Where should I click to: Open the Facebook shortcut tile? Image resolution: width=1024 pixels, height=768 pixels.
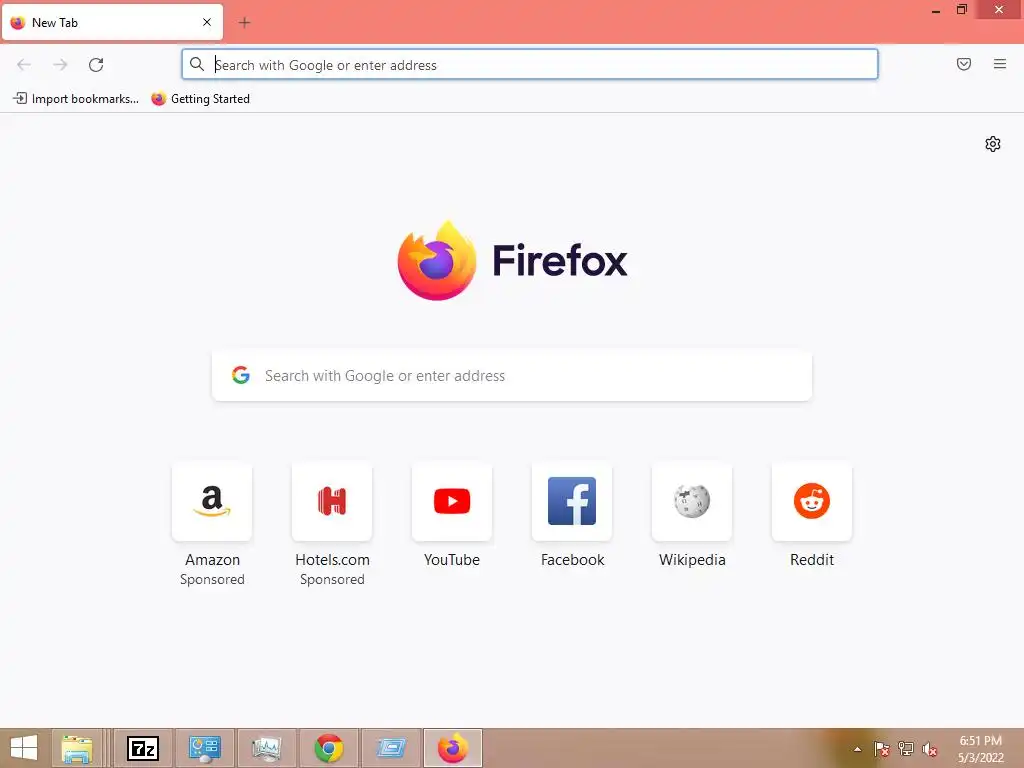point(572,502)
